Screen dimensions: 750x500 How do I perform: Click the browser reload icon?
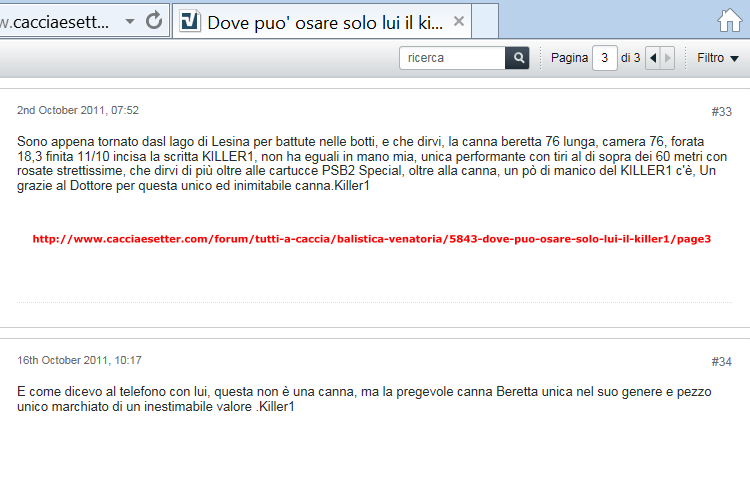pos(154,21)
